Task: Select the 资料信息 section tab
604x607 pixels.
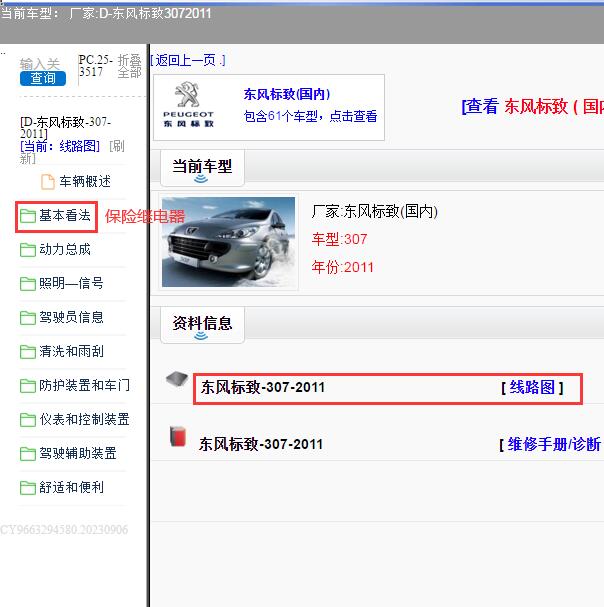Action: [x=202, y=324]
